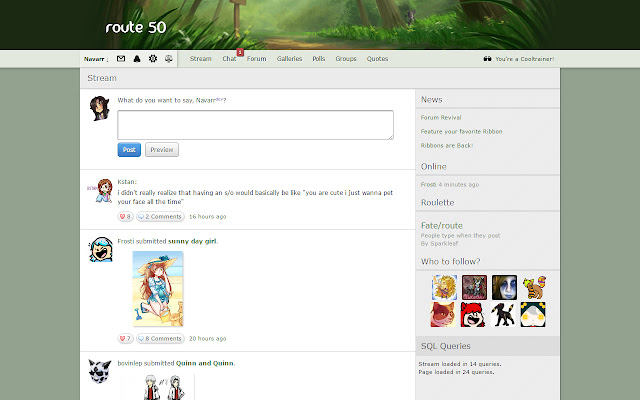Follow the round white-faced avatar
This screenshot has height=400, width=640.
(533, 314)
